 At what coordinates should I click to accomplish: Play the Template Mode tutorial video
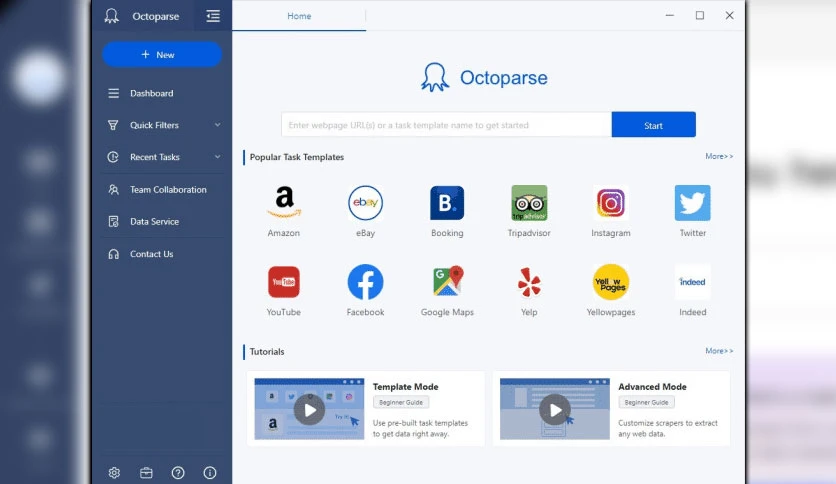[x=309, y=409]
